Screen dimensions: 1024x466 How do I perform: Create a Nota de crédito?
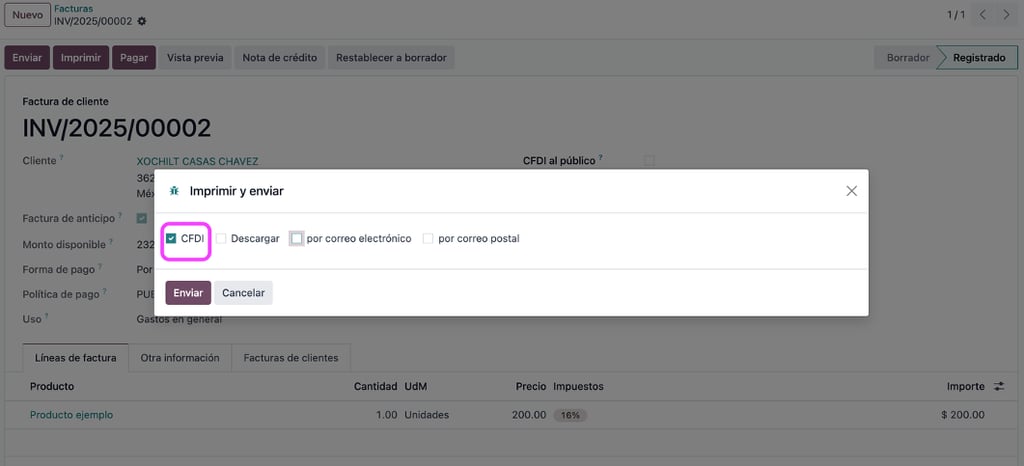click(x=280, y=57)
